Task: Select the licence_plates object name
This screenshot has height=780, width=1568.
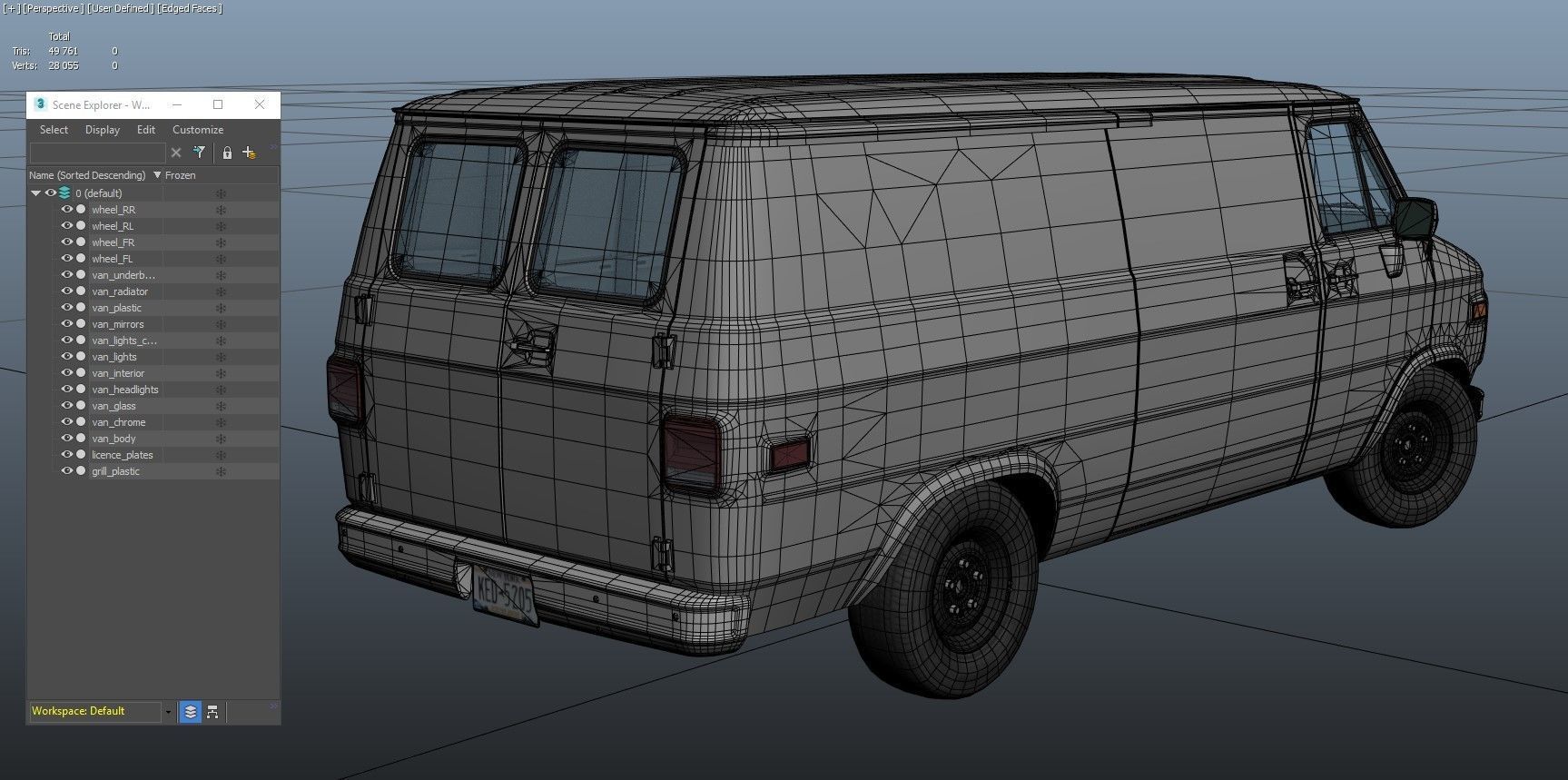Action: (x=122, y=455)
